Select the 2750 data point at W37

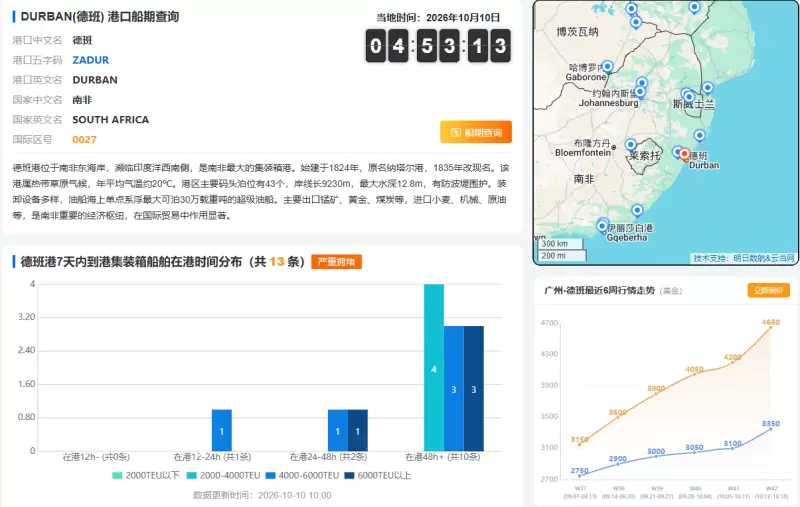point(580,475)
